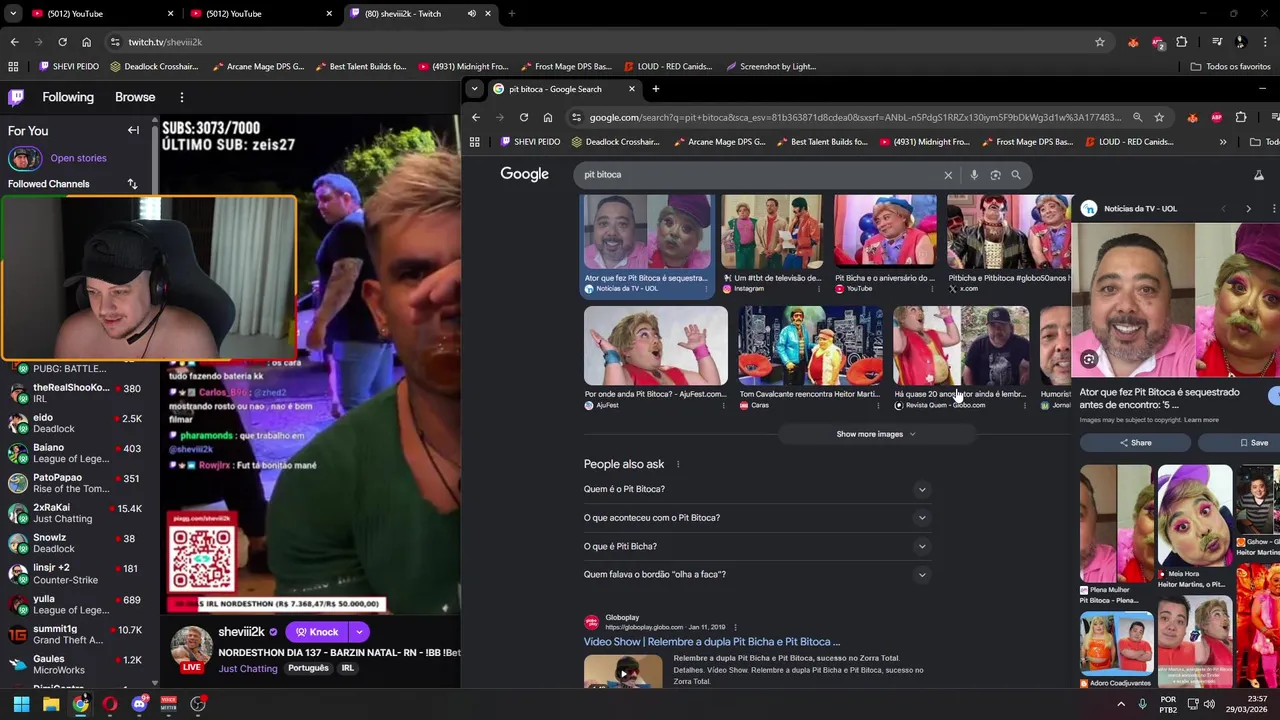Open Opera browser from taskbar
This screenshot has width=1280, height=720.
pos(110,704)
